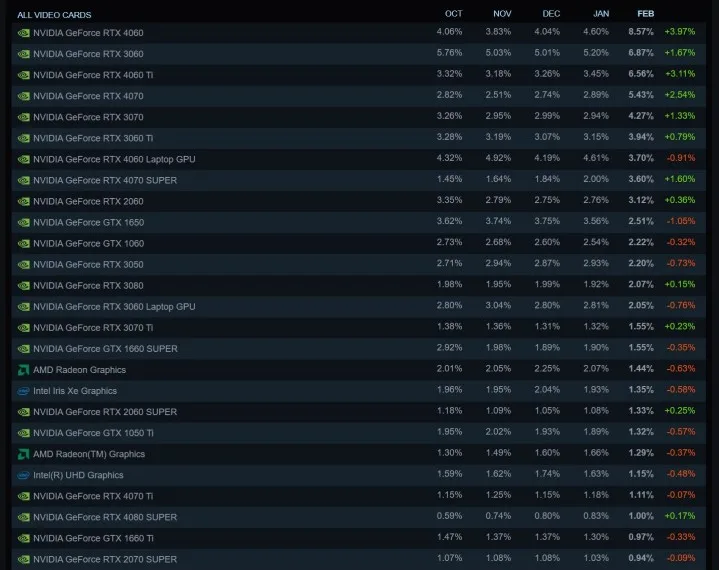This screenshot has width=719, height=570.
Task: Click NVIDIA logo beside GeForce GTX 1650
Action: pos(23,222)
